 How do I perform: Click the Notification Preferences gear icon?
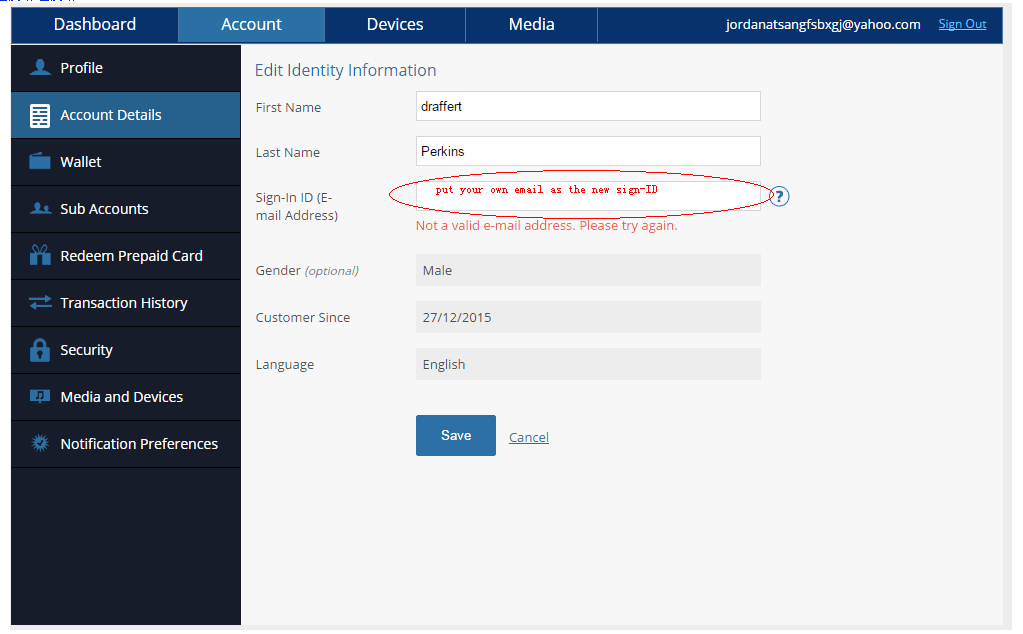pos(40,444)
